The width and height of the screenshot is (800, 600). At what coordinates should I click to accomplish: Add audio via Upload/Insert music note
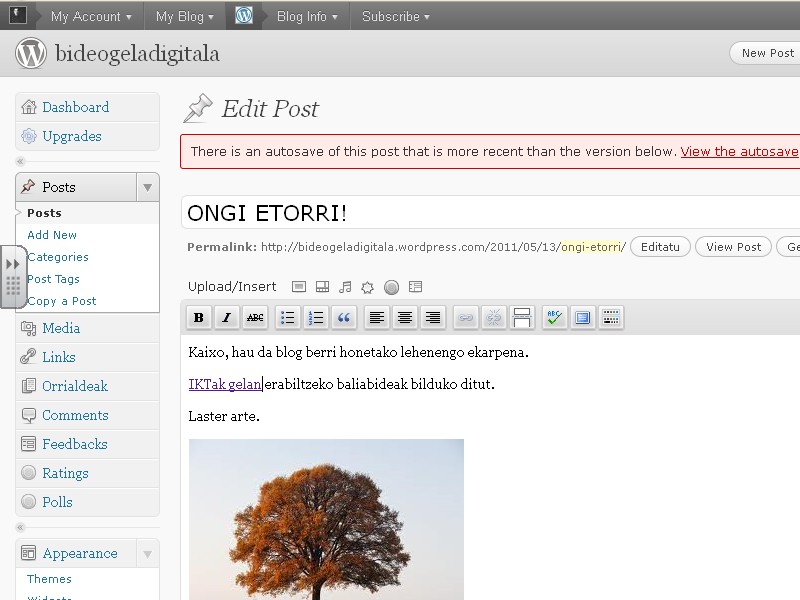pos(345,287)
